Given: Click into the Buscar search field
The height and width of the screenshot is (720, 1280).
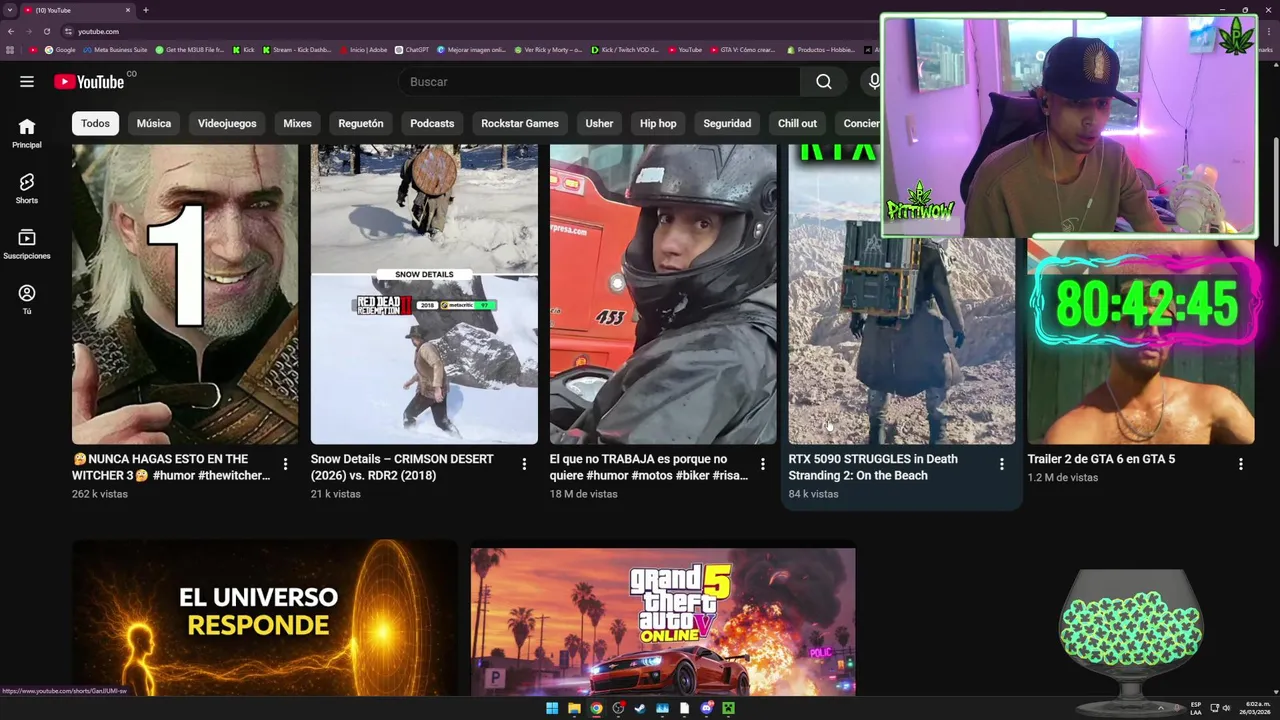Looking at the screenshot, I should tap(600, 82).
